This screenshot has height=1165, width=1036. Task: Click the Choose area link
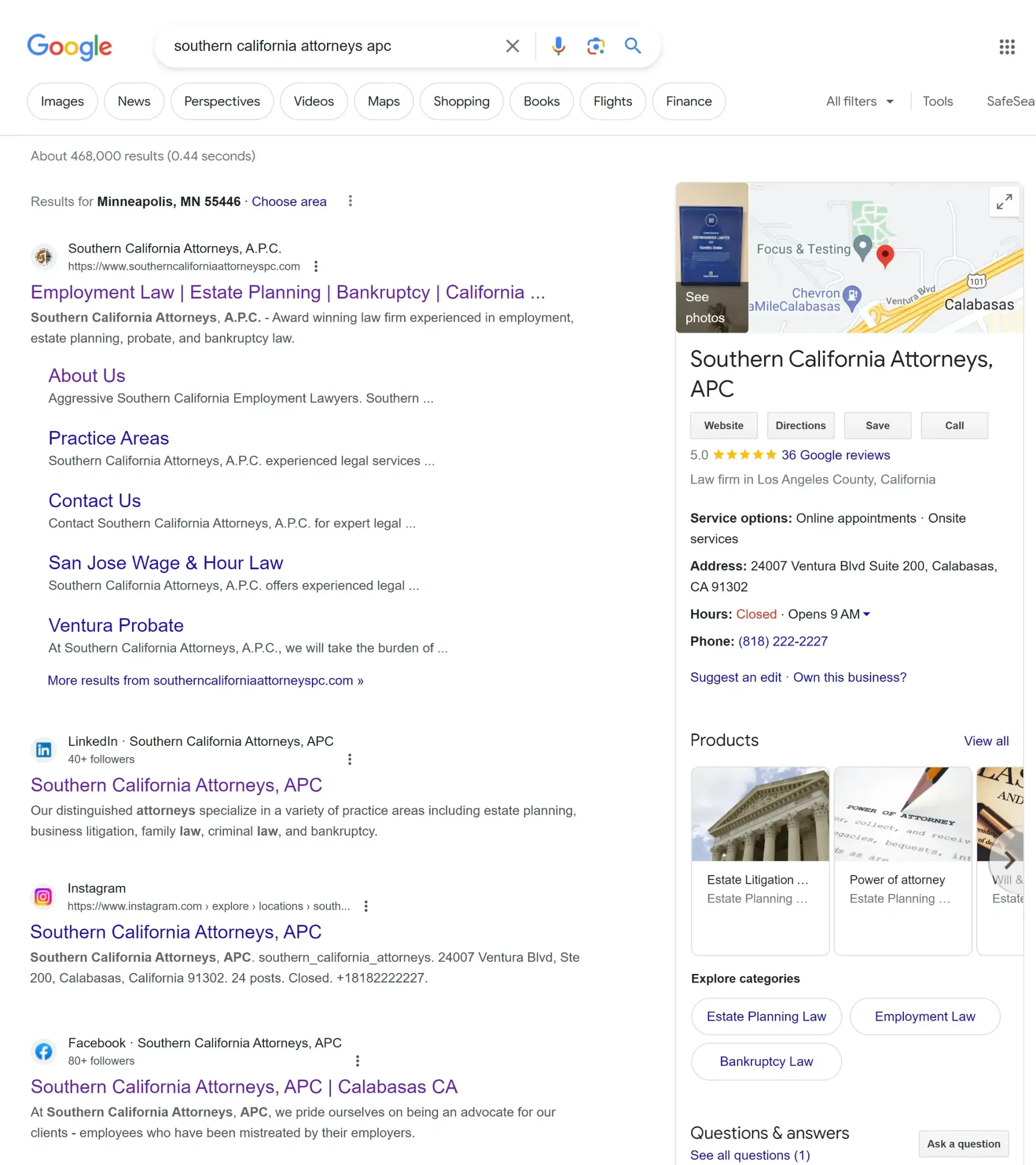(x=289, y=201)
